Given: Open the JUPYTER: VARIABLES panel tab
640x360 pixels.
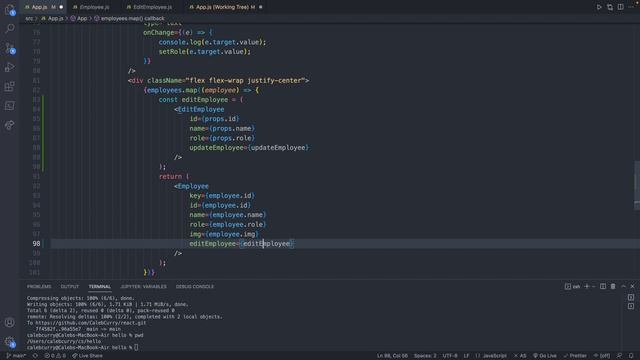Looking at the screenshot, I should pos(143,287).
